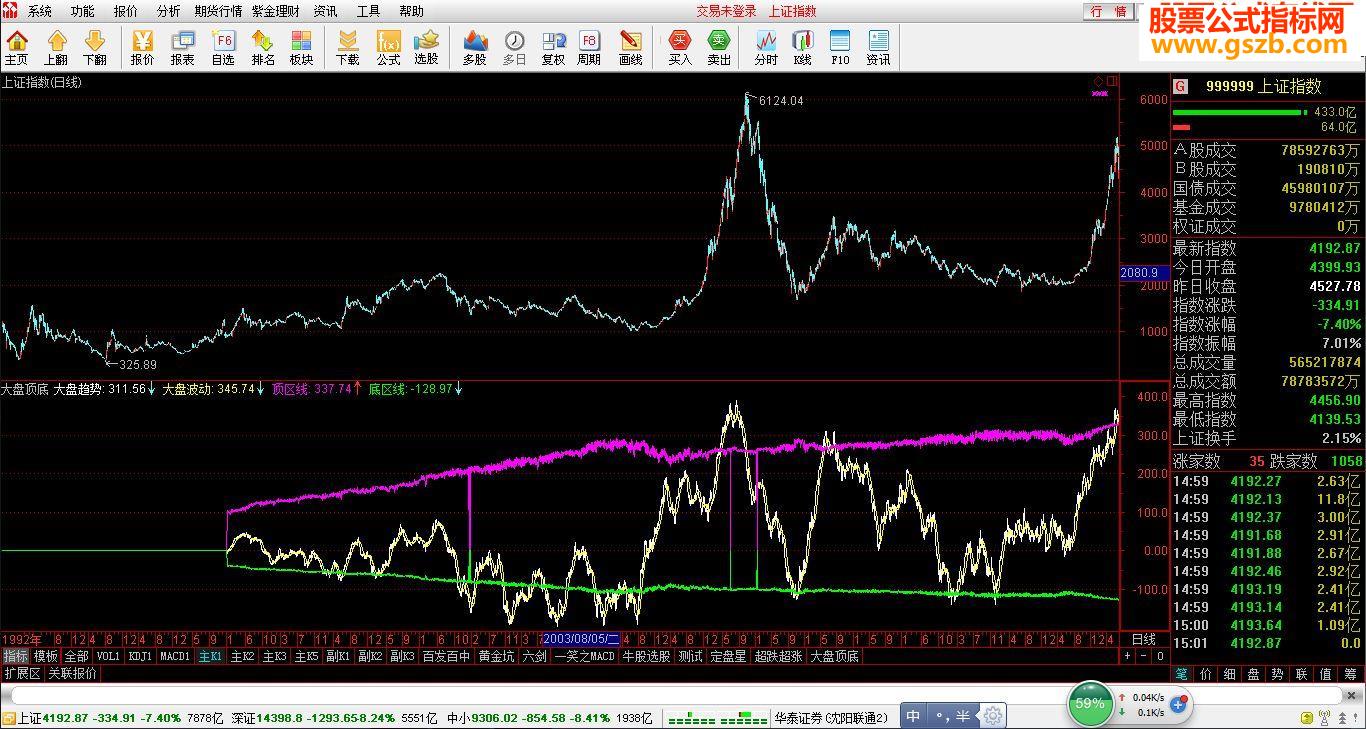Open the 系统 menu
1366x729 pixels.
[40, 11]
